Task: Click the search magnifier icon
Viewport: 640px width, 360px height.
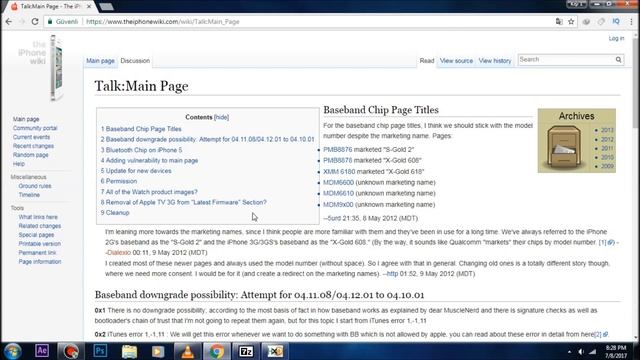Action: (618, 60)
